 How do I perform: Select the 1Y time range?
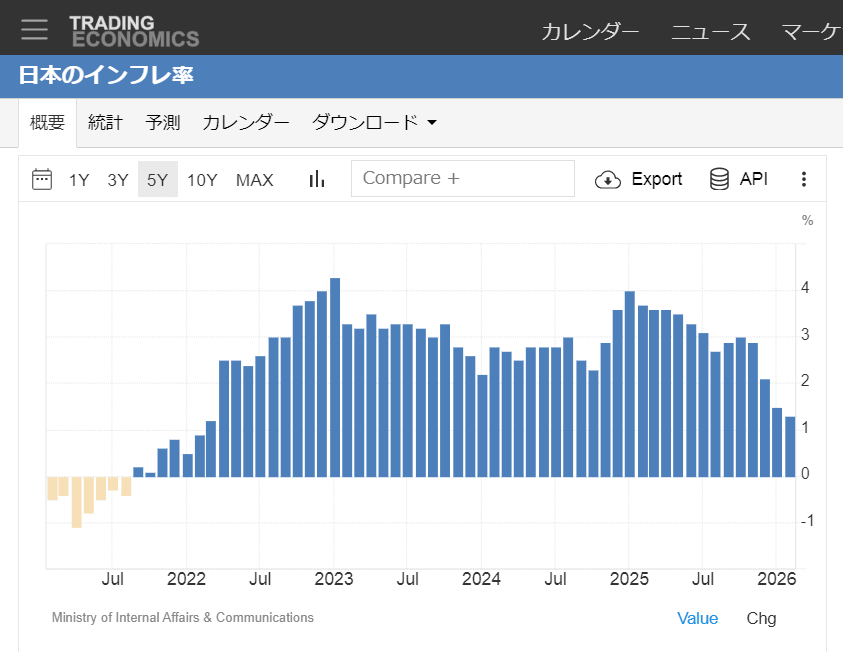[x=79, y=180]
